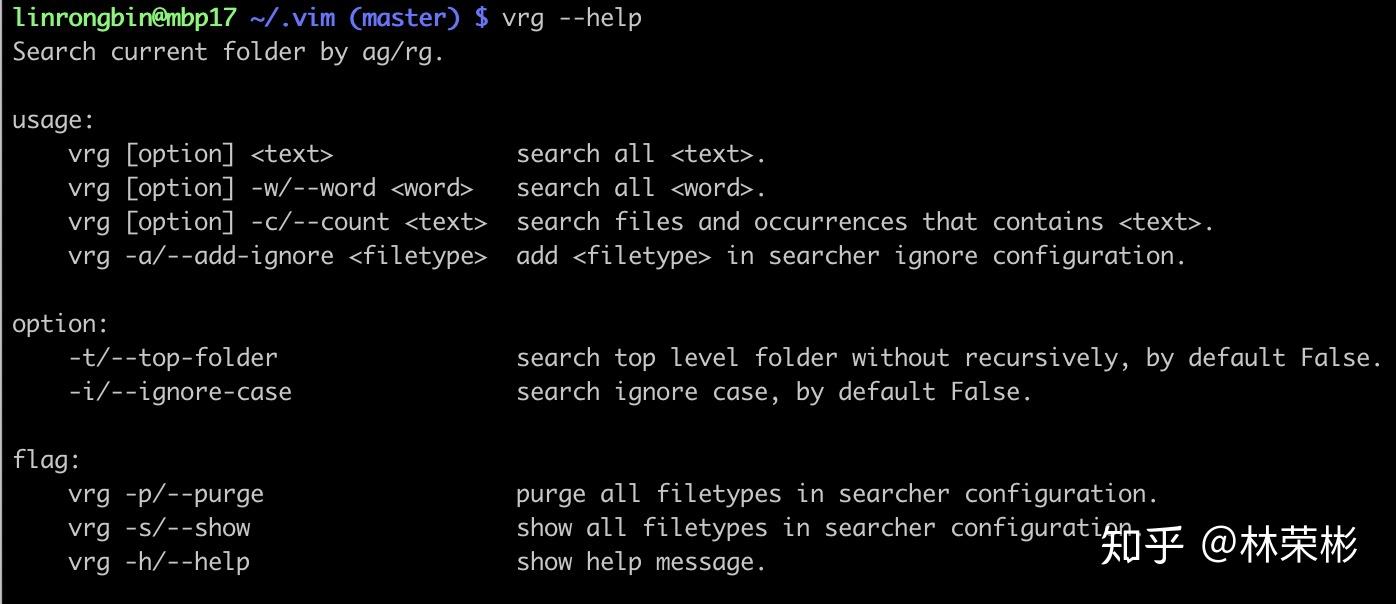The image size is (1396, 604).
Task: Click the 'flag:' section heading
Action: click(46, 460)
